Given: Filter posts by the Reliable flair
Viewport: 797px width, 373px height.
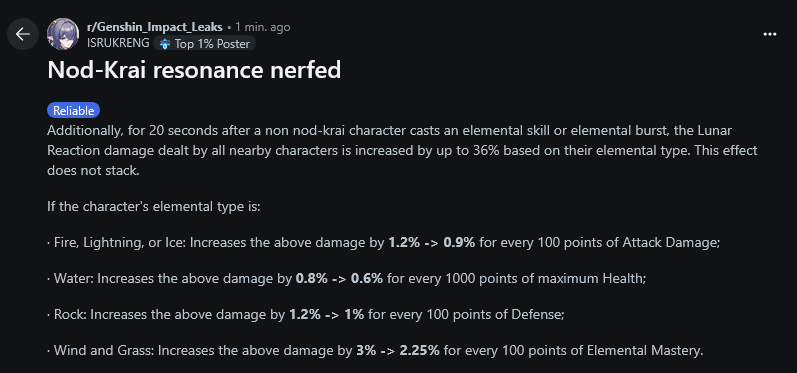Looking at the screenshot, I should pos(74,111).
